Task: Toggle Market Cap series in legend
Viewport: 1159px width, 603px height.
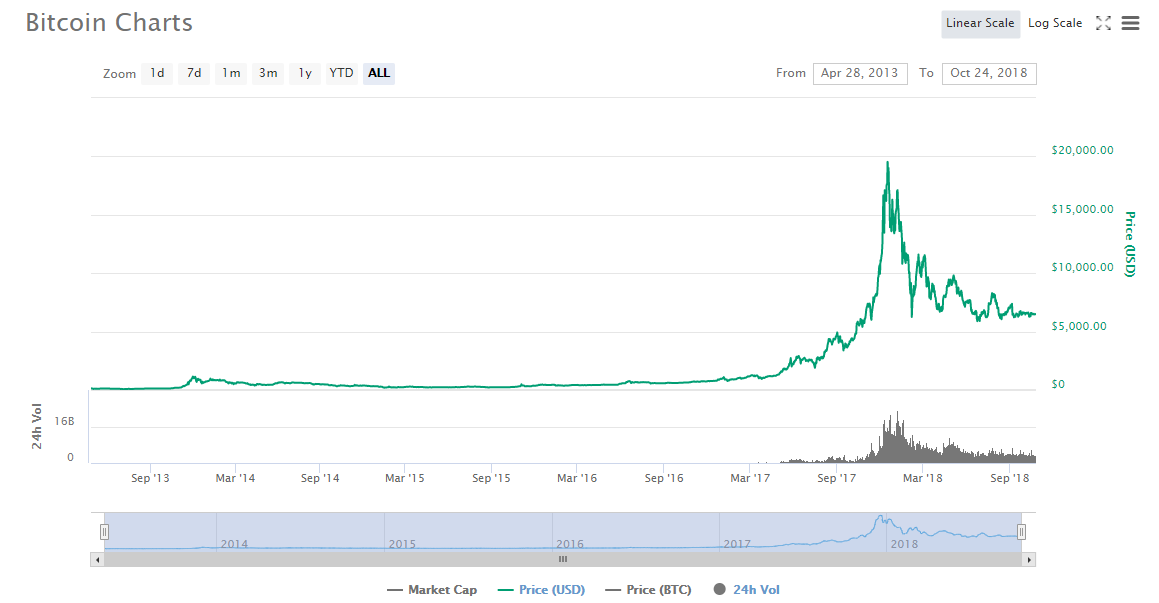Action: [x=432, y=590]
